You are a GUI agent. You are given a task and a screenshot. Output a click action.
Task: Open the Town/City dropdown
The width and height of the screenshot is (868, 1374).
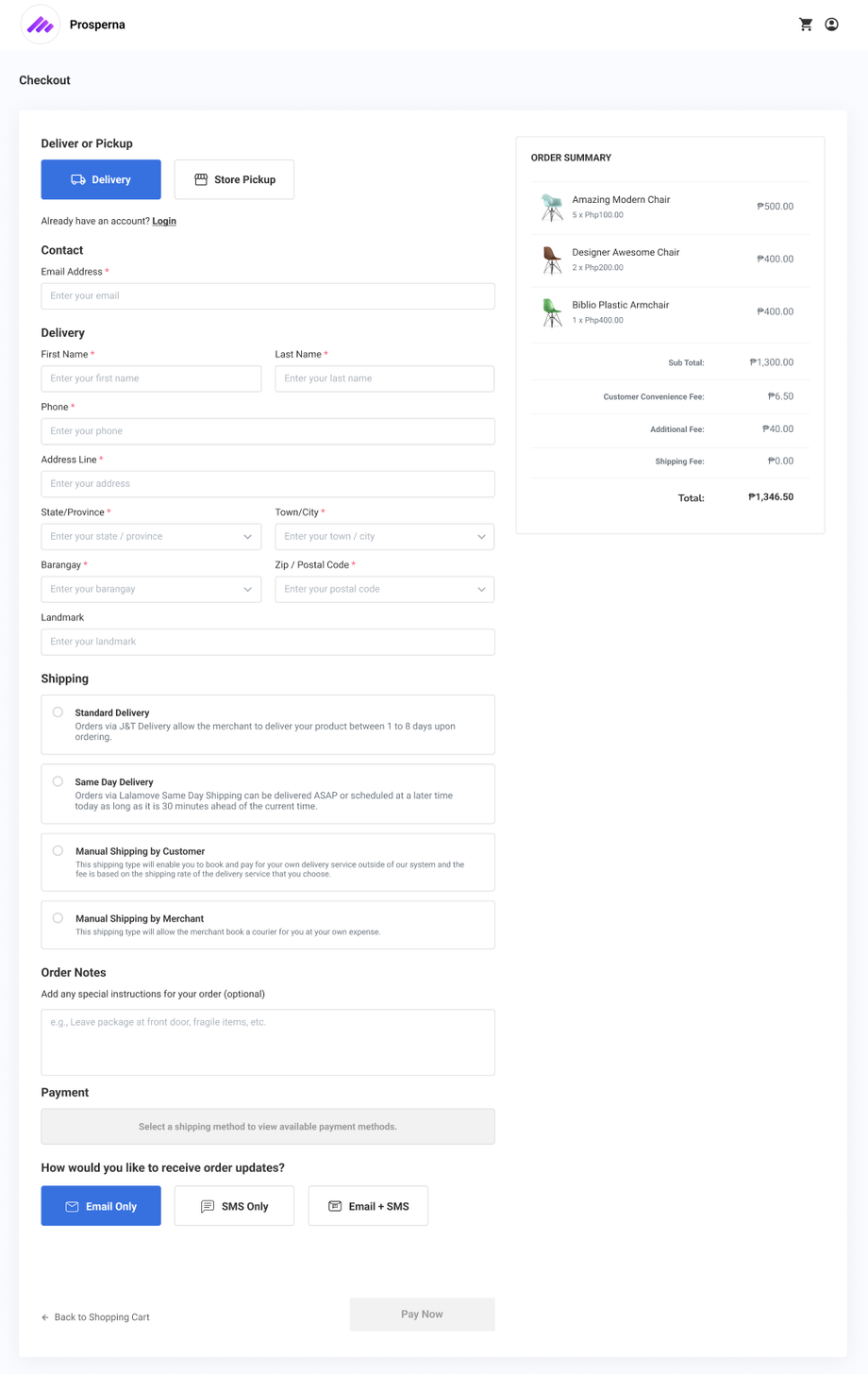[384, 537]
